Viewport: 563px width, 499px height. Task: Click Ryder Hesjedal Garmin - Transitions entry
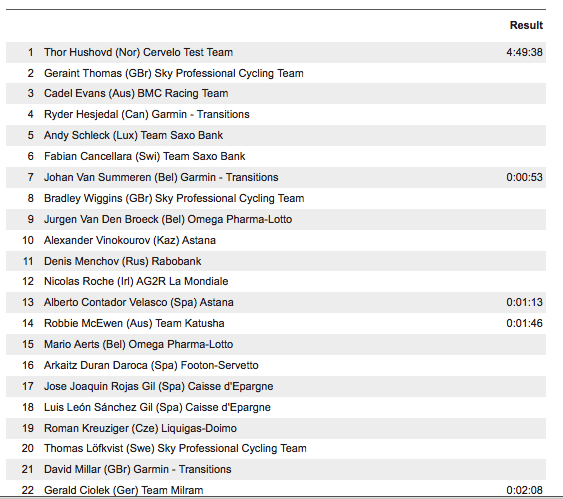(x=147, y=114)
